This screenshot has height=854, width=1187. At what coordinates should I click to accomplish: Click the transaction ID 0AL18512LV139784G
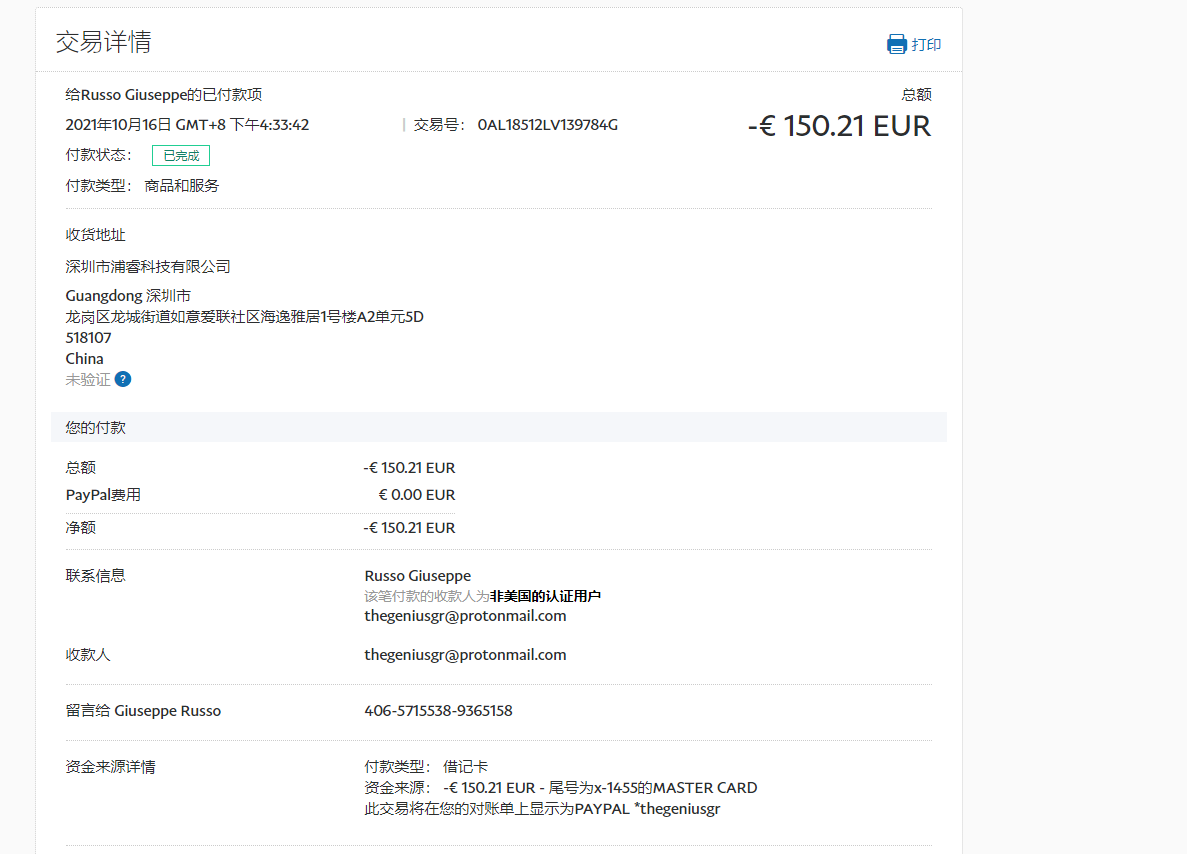547,125
